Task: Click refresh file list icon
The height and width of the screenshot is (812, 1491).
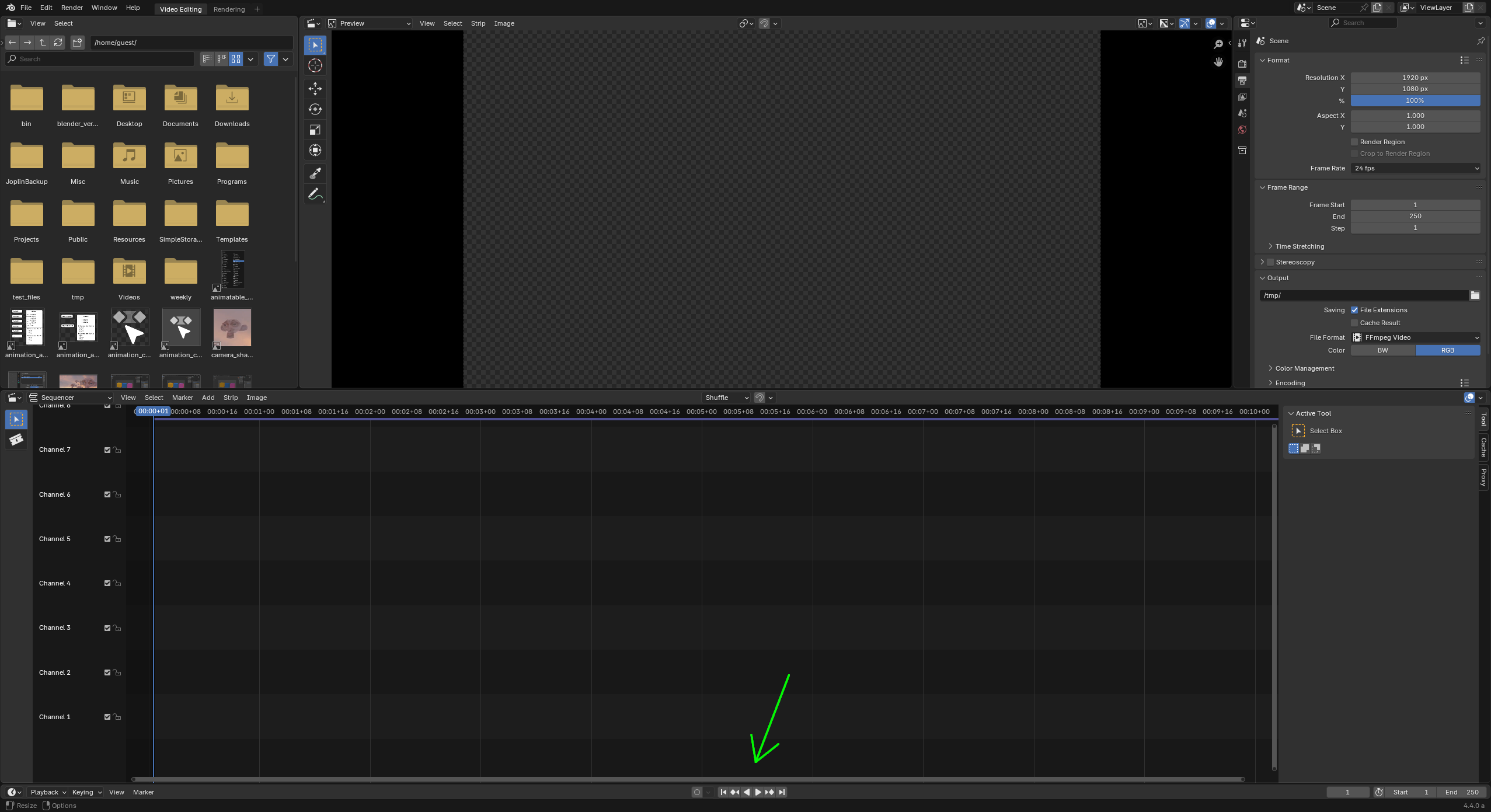Action: pos(58,43)
